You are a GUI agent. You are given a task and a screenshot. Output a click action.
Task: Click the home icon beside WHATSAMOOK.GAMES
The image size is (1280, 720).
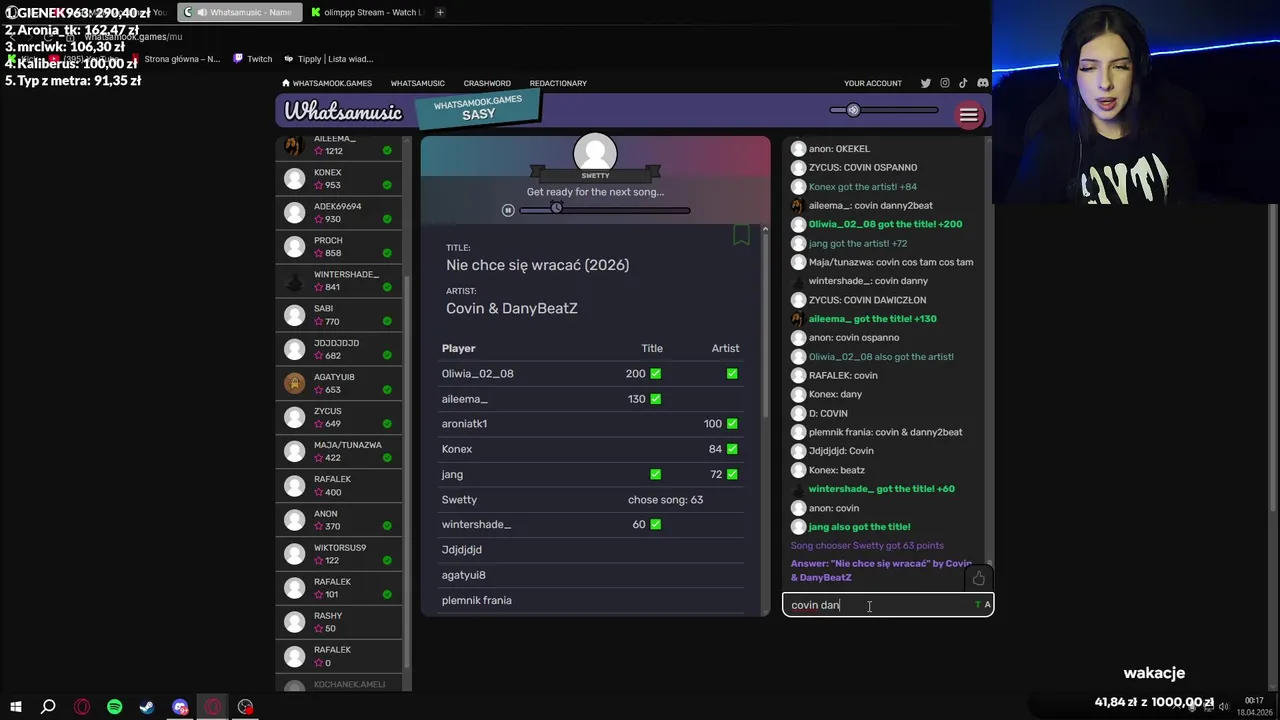click(x=286, y=83)
